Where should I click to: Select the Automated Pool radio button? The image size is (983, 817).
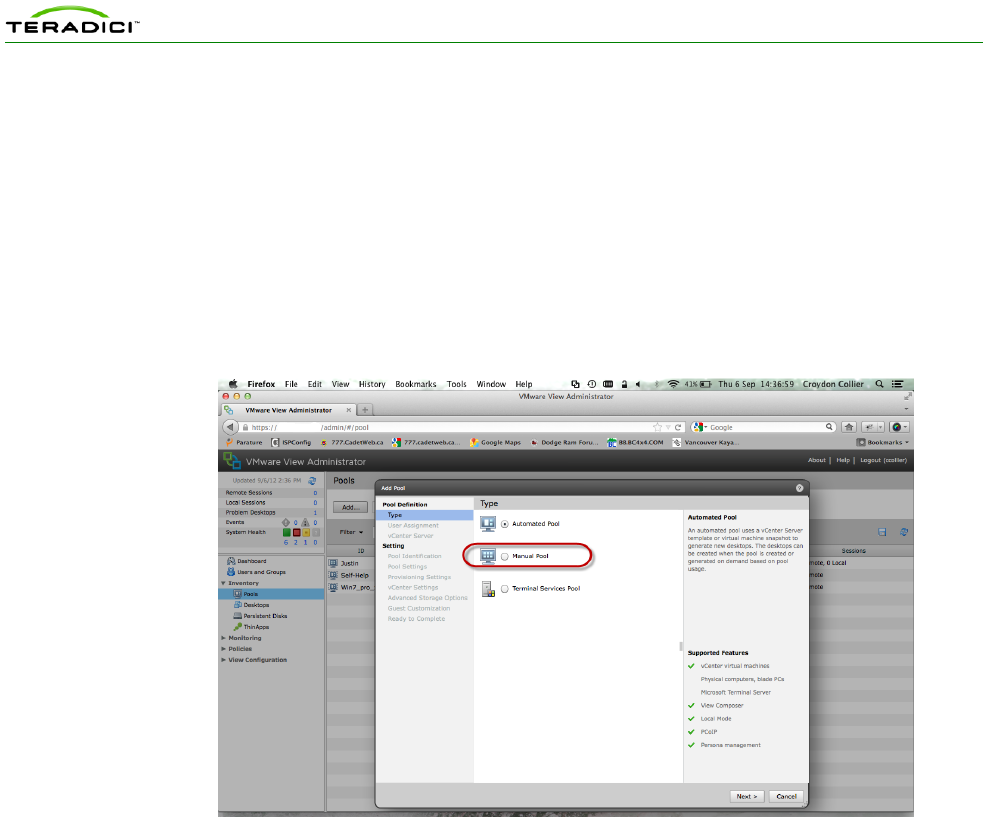click(505, 524)
